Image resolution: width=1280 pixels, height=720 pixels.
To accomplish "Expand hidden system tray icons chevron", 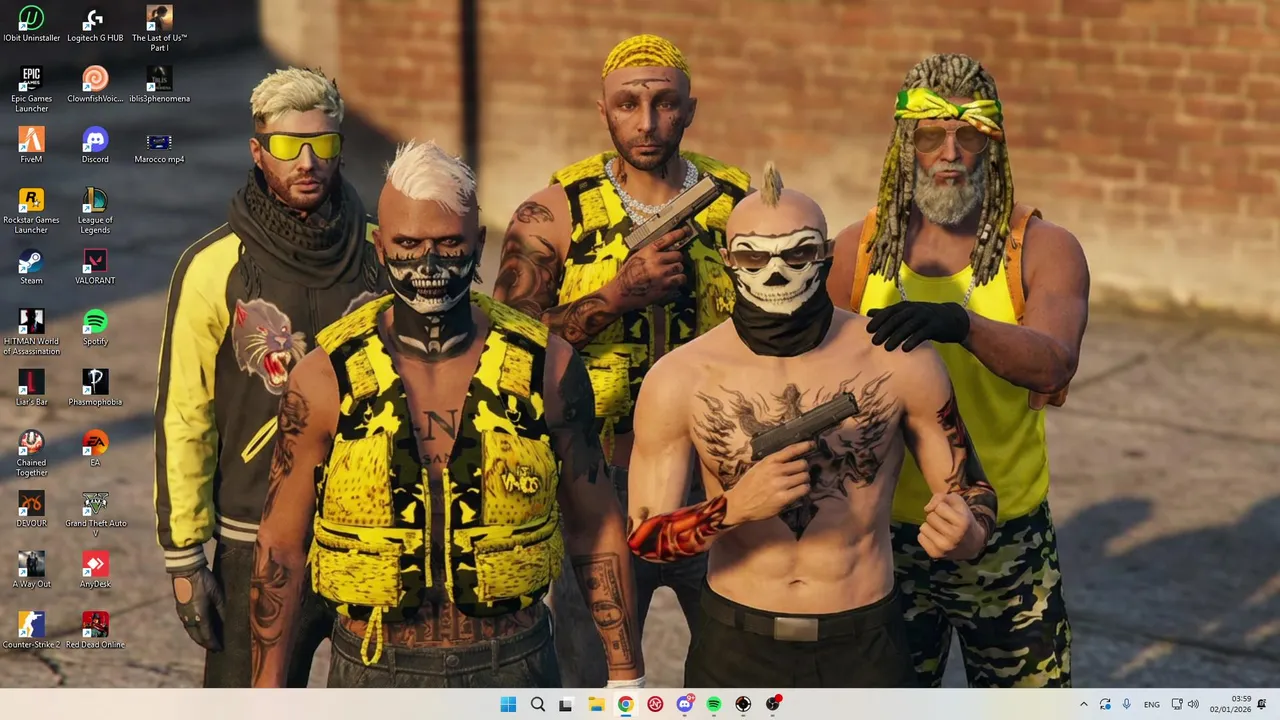I will pos(1083,704).
